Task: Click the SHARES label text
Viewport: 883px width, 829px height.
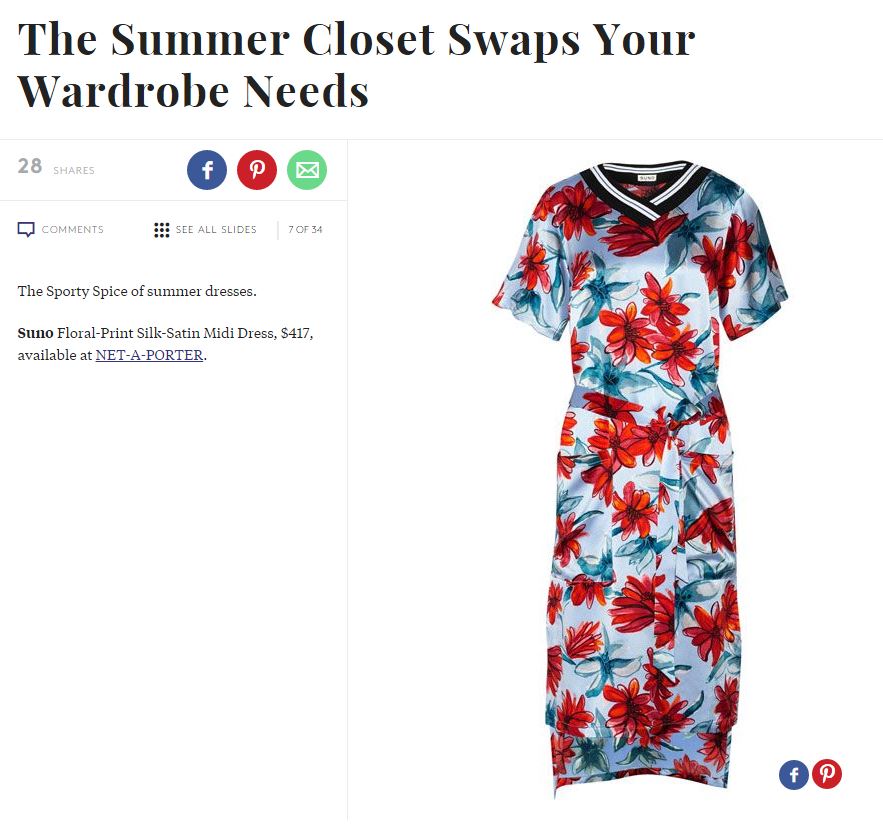Action: pyautogui.click(x=74, y=171)
